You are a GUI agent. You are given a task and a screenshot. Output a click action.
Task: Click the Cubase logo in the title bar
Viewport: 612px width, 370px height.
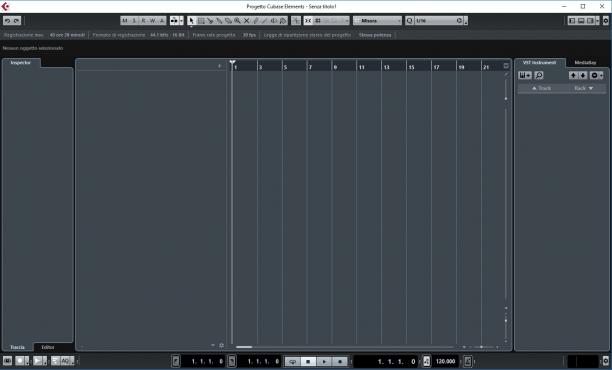5,6
